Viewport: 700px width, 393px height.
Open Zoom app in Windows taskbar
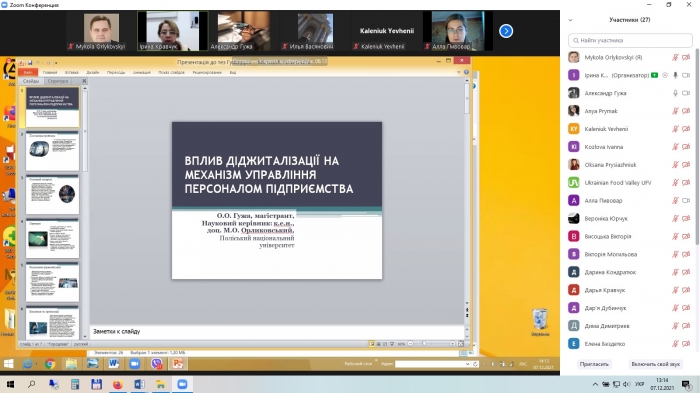pos(182,384)
